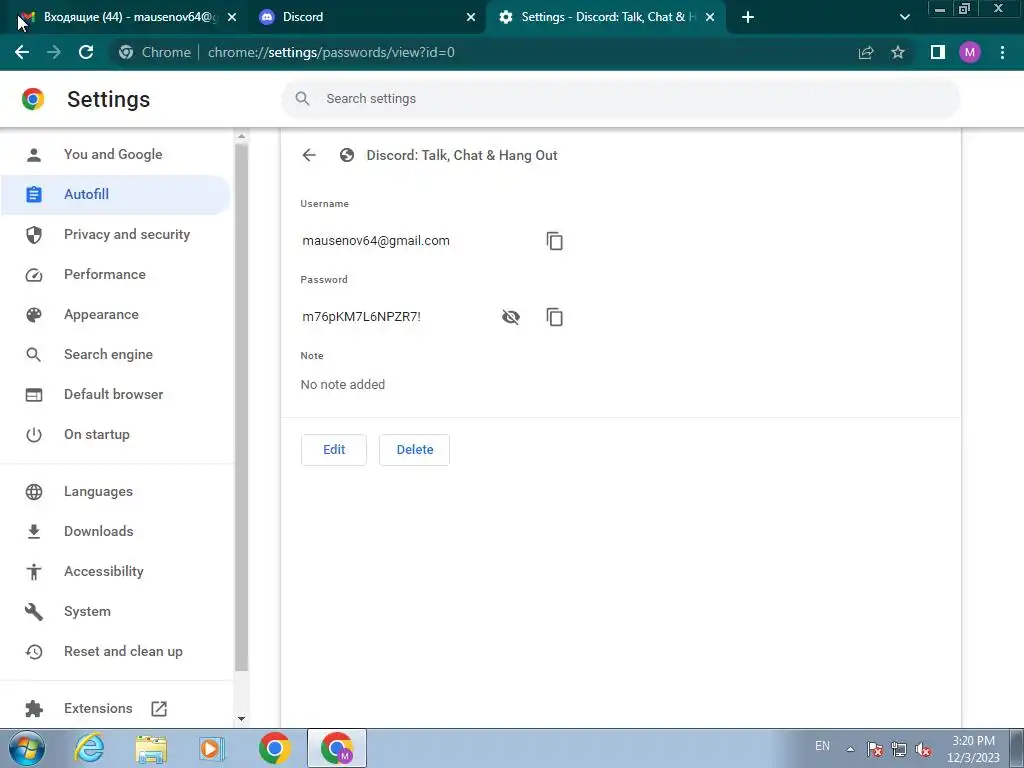Image resolution: width=1024 pixels, height=768 pixels.
Task: Click the username mausenov64@gmail.com text
Action: click(x=376, y=240)
